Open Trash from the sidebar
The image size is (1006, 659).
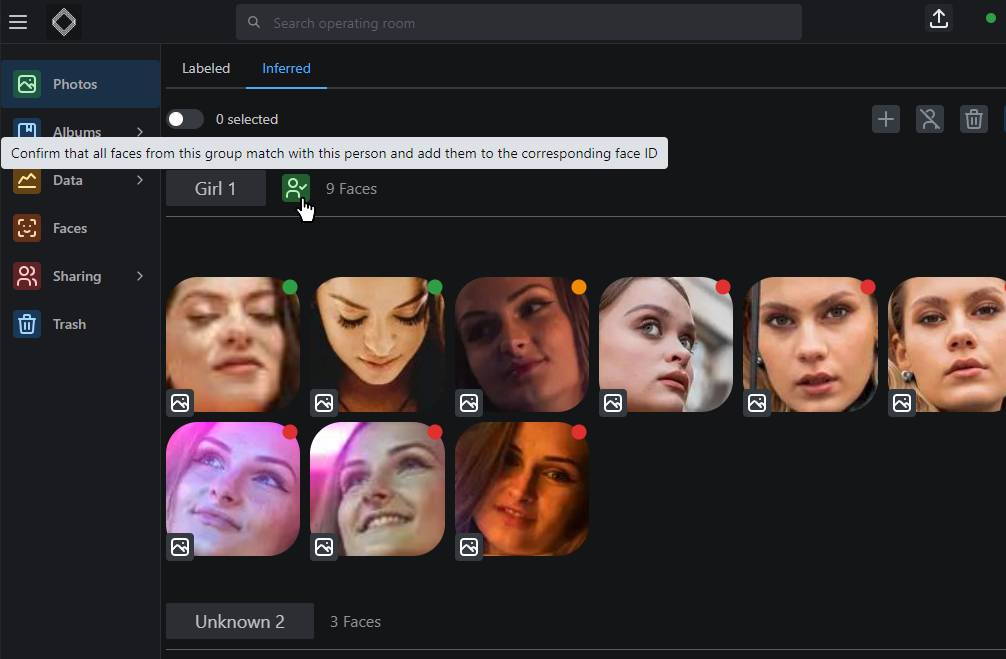68,324
